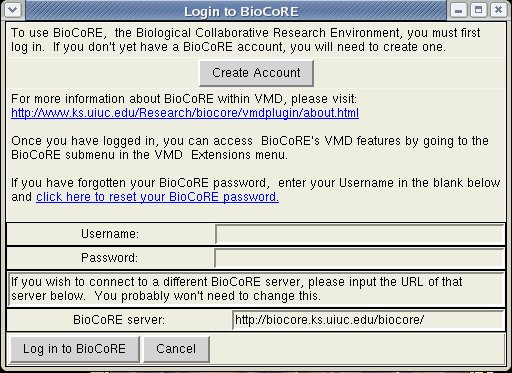Click the intro paragraph about BioCoRE accounts

246,40
